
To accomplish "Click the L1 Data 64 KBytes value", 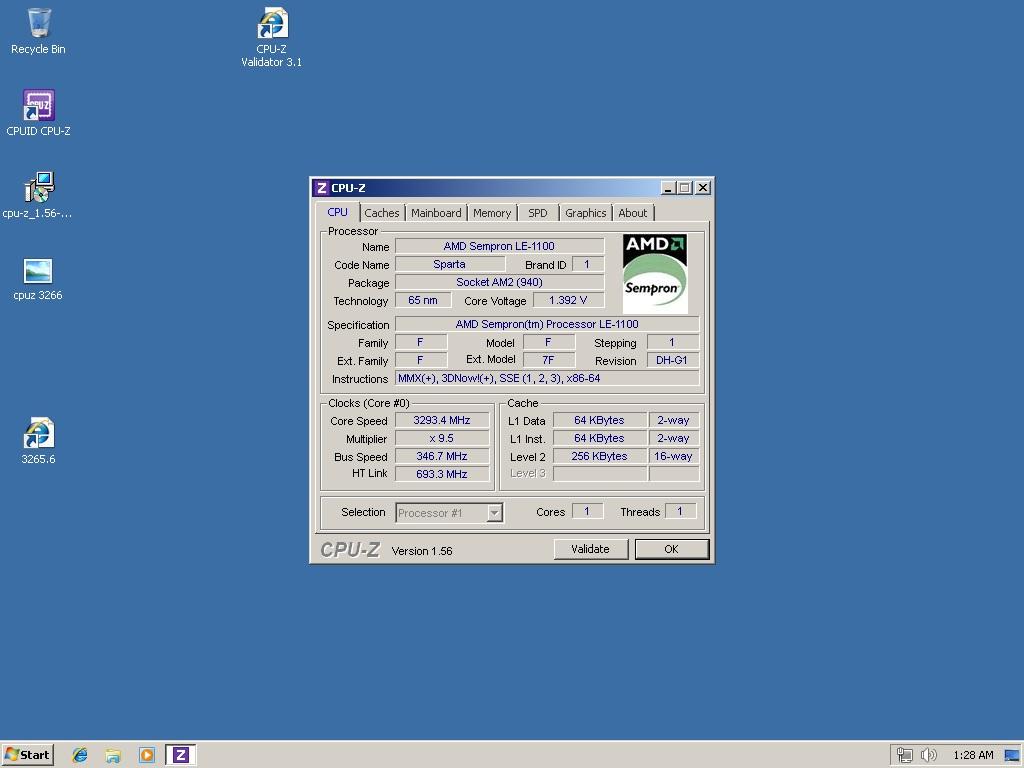I will coord(600,421).
